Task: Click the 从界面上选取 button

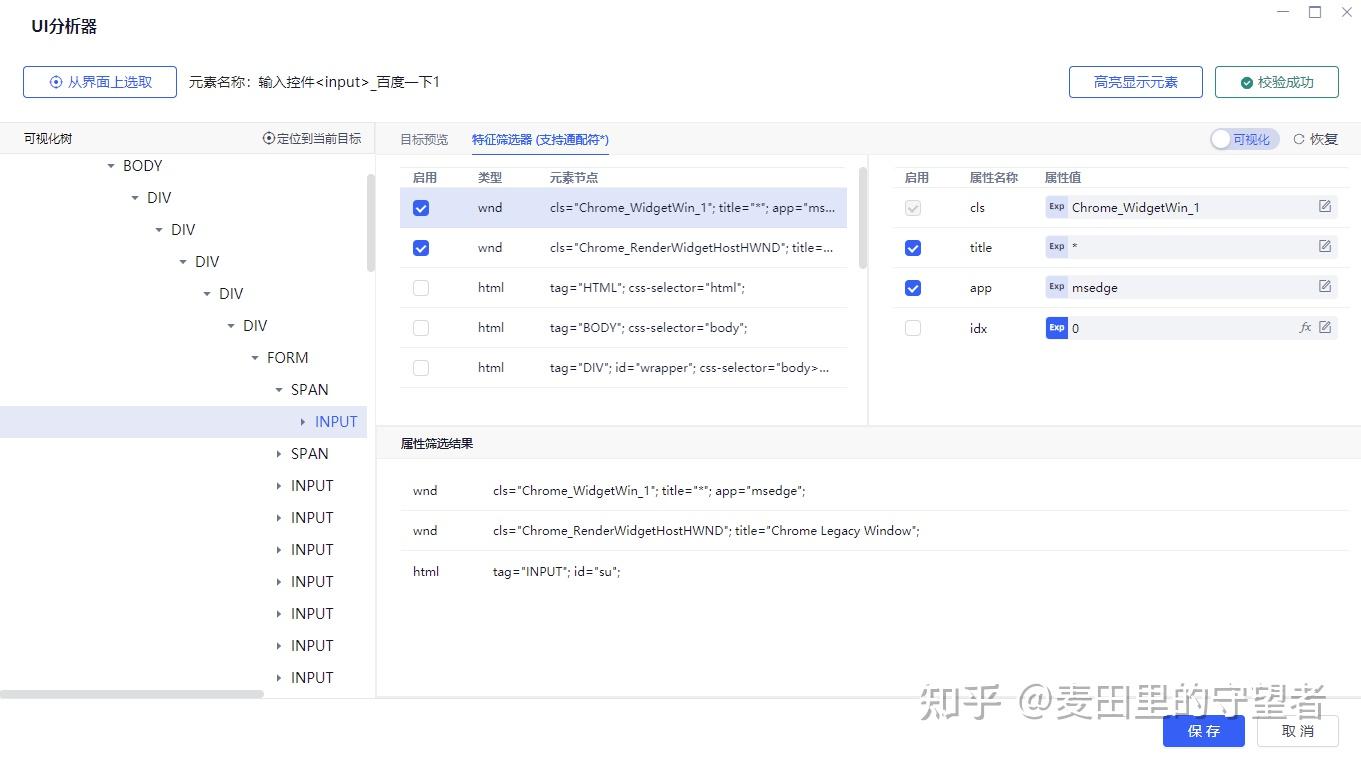Action: pyautogui.click(x=100, y=82)
